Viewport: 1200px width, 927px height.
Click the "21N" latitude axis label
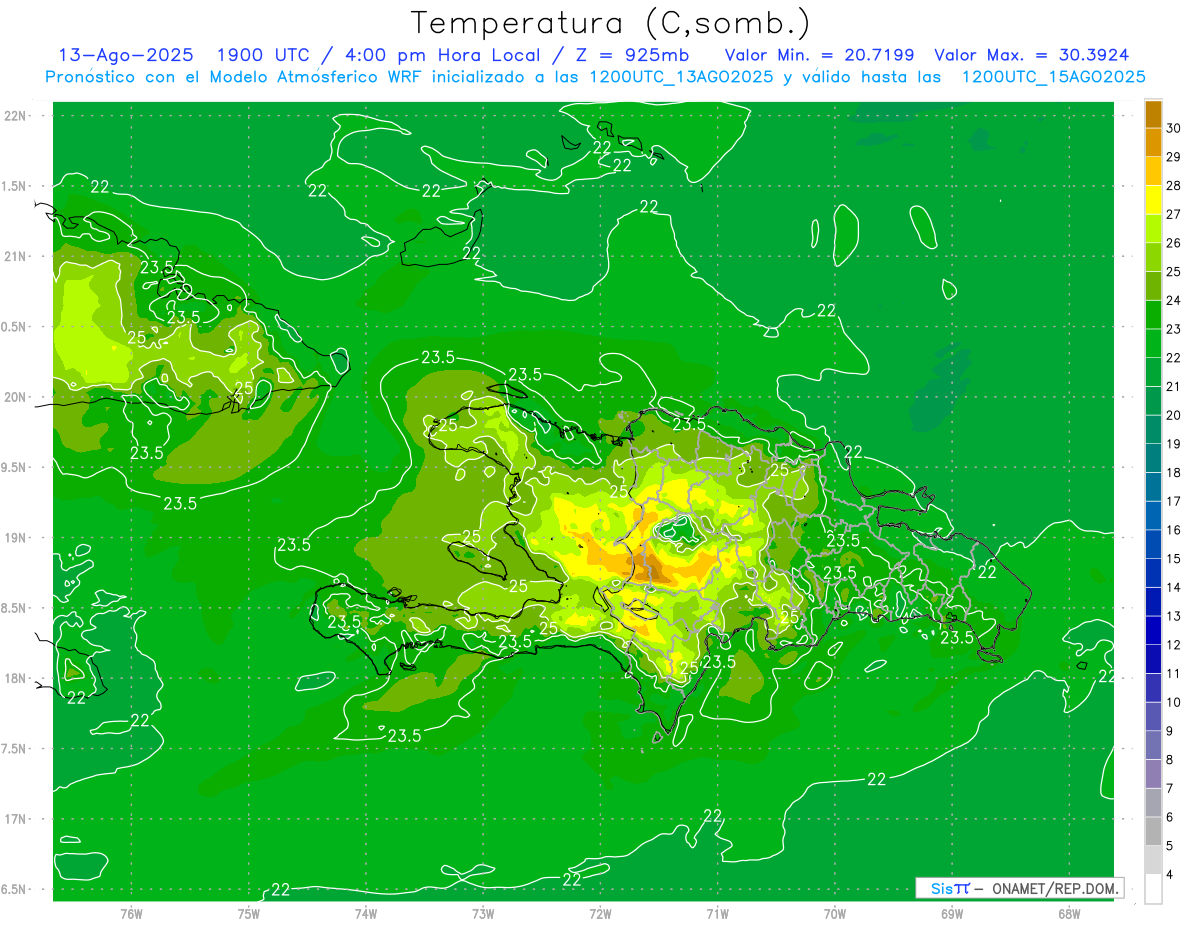point(16,257)
